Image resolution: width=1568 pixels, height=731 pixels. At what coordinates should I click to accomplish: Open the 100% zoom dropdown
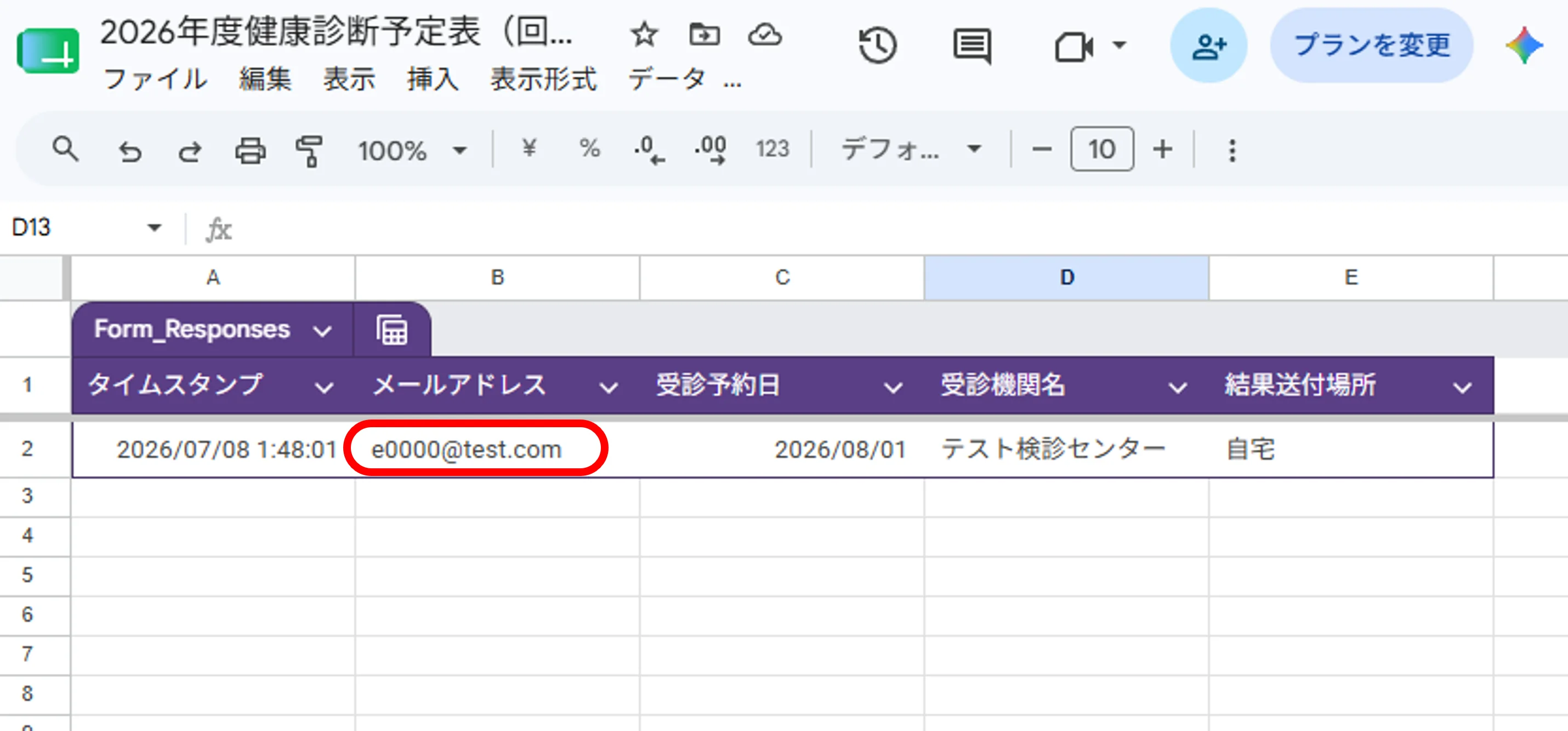tap(412, 150)
